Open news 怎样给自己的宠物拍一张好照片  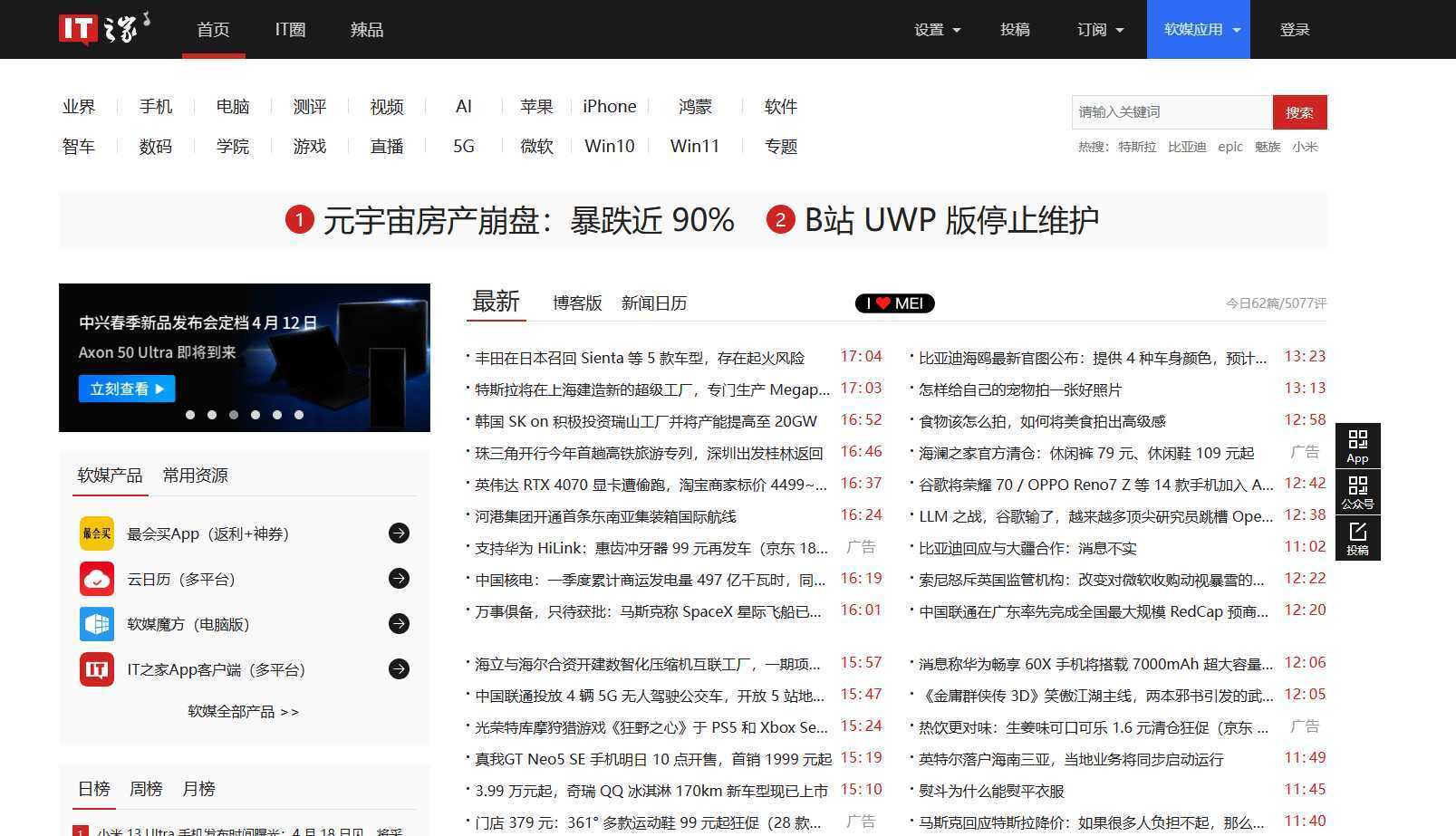point(1020,389)
